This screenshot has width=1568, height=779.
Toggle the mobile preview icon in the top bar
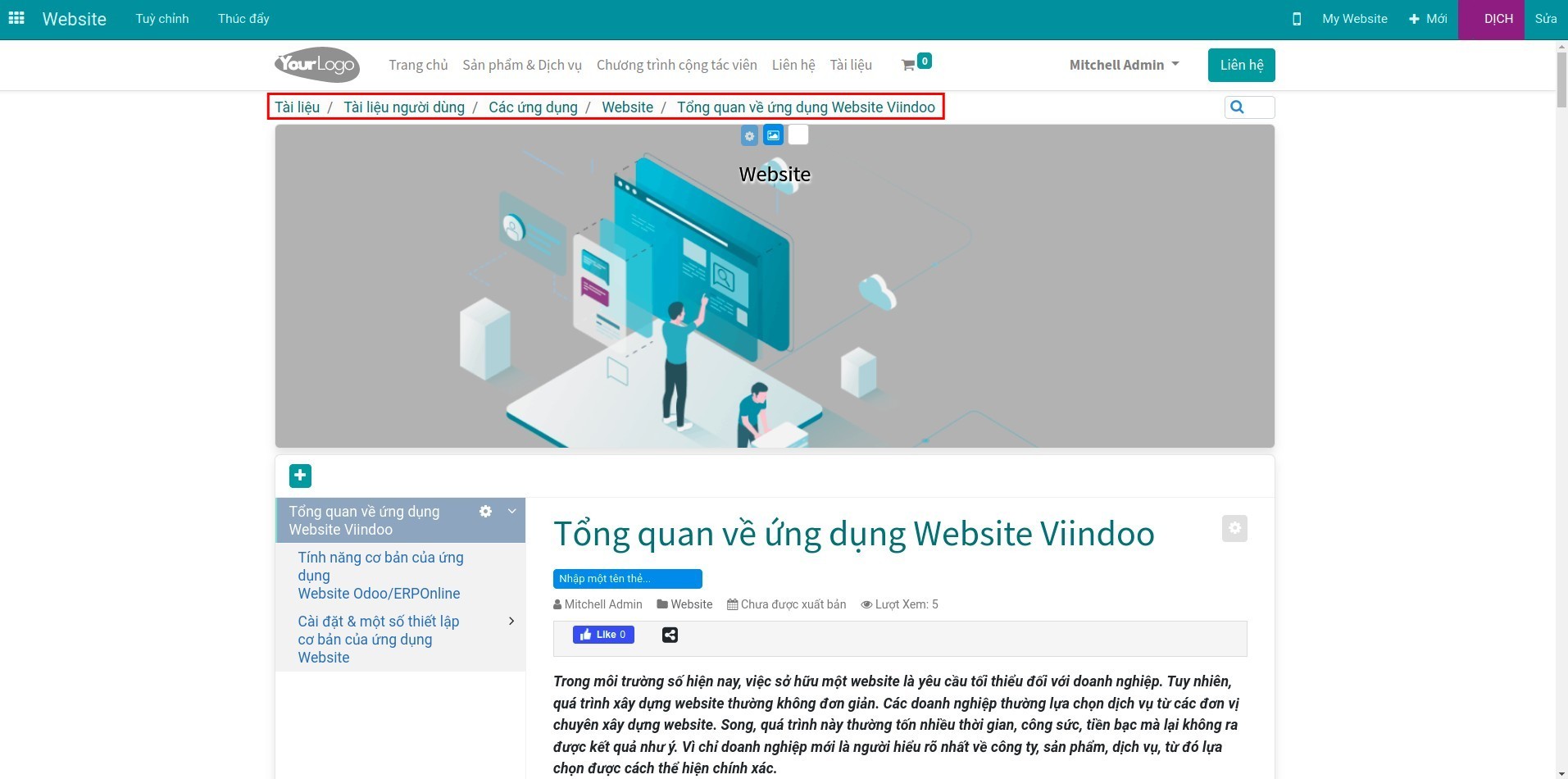click(x=1297, y=18)
